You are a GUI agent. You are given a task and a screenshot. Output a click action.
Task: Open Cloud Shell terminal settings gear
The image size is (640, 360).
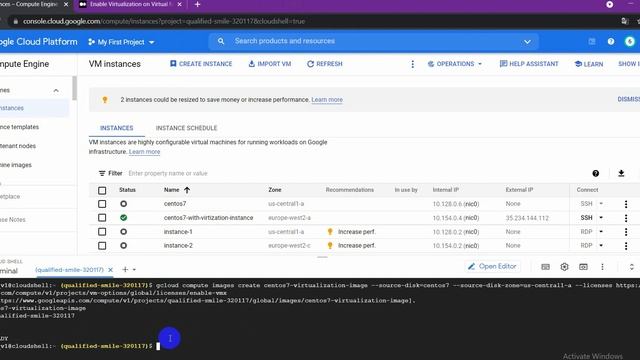[x=564, y=267]
